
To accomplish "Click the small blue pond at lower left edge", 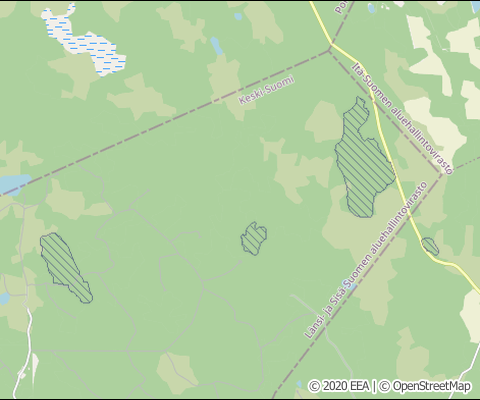I will click(4, 298).
